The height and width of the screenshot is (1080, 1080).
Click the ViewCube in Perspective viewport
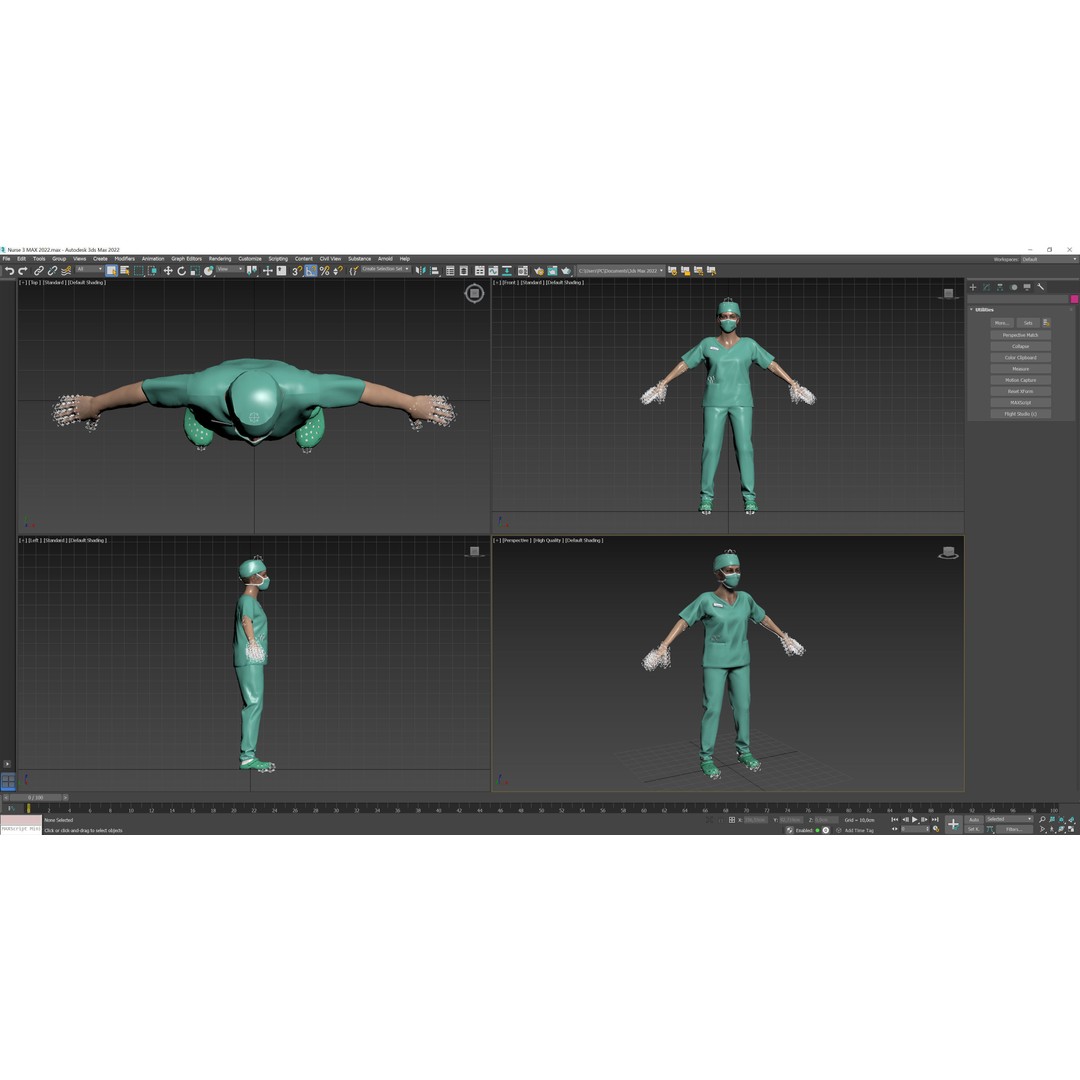(948, 553)
